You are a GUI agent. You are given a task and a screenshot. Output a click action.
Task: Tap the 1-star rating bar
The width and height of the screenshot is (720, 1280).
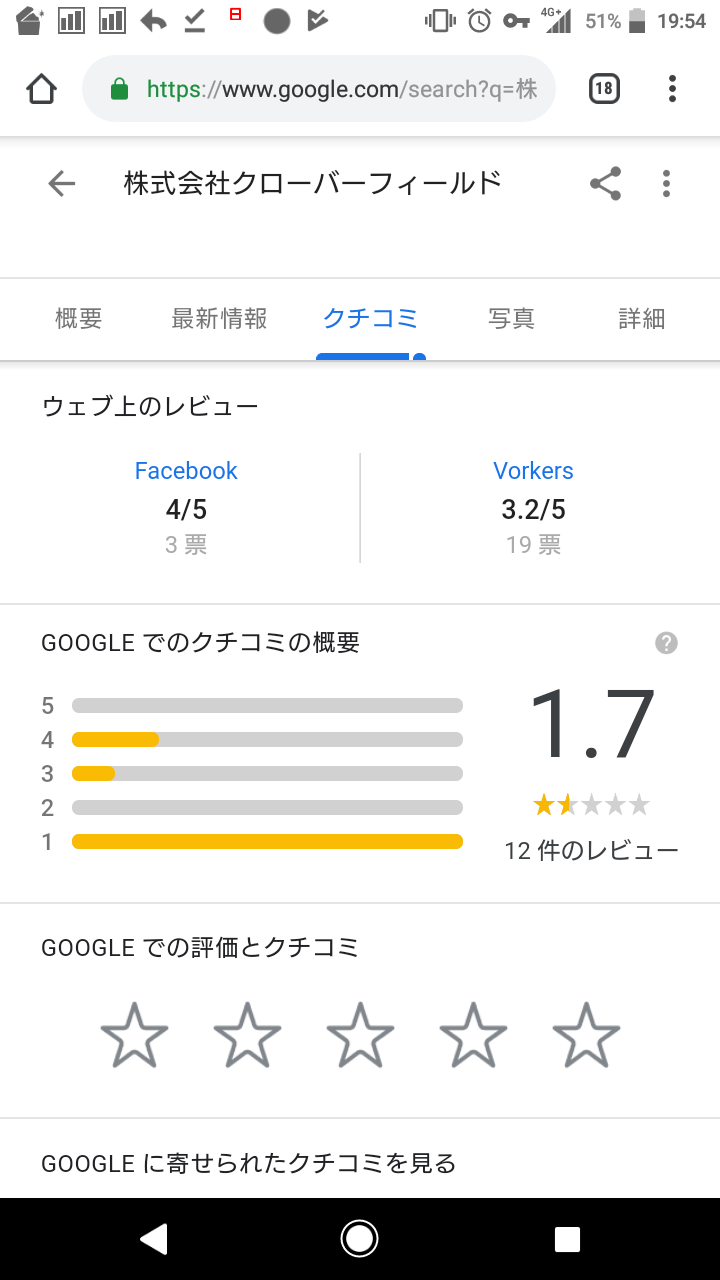click(x=267, y=841)
